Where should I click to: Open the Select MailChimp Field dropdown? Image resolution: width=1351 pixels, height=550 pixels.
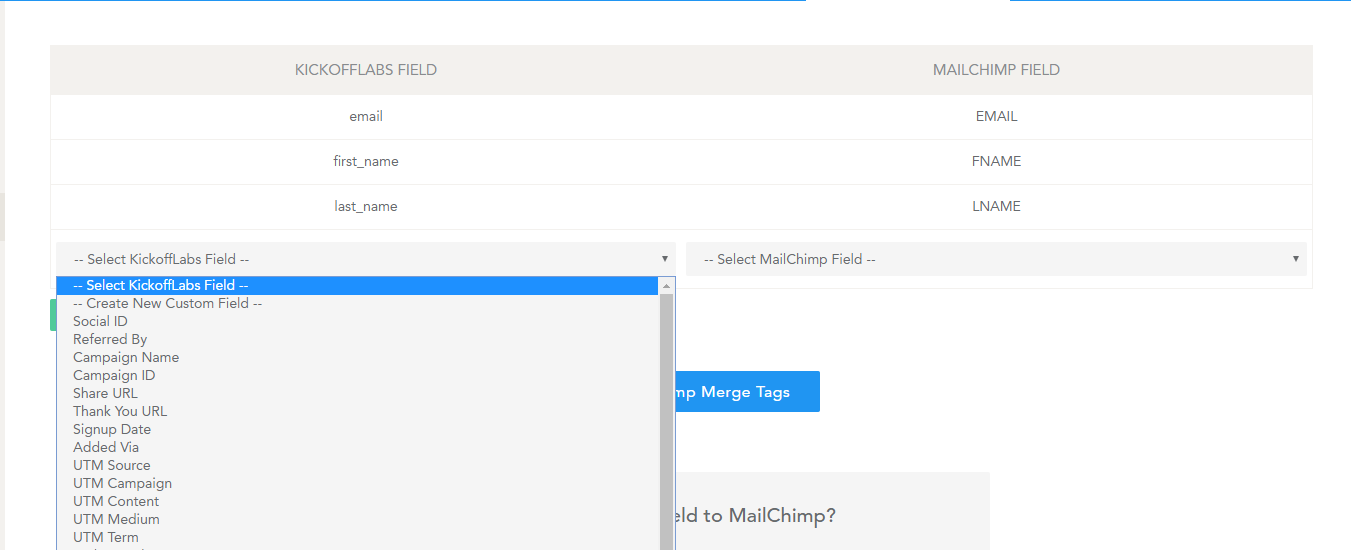(x=996, y=259)
